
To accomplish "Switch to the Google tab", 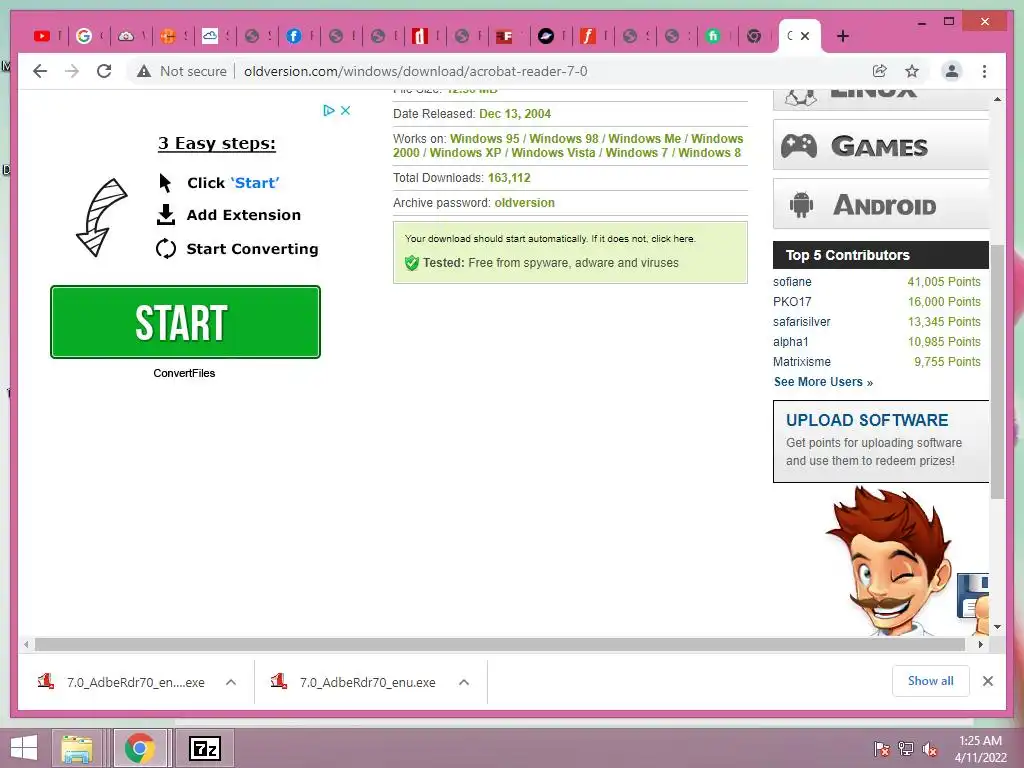I will [x=84, y=36].
